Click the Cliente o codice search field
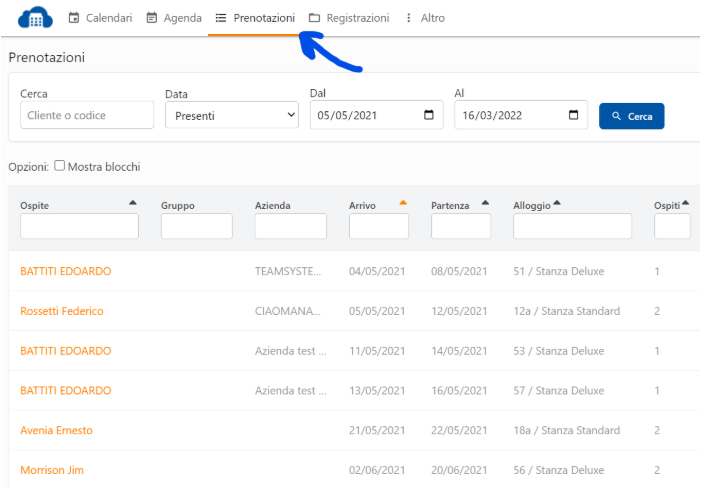This screenshot has width=706, height=488. 79,116
